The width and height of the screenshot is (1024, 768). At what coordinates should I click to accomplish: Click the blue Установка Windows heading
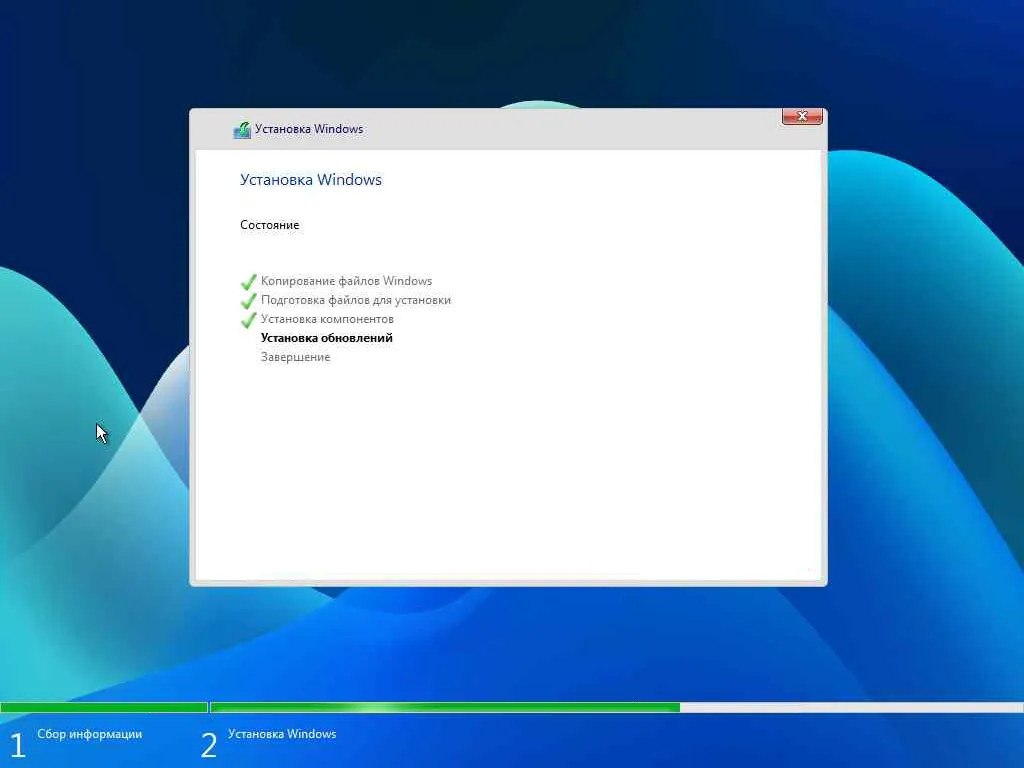pos(310,180)
